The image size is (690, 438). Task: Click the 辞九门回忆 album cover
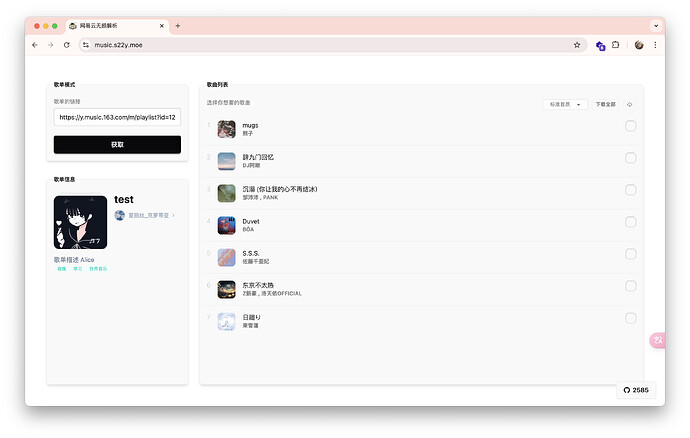[226, 161]
